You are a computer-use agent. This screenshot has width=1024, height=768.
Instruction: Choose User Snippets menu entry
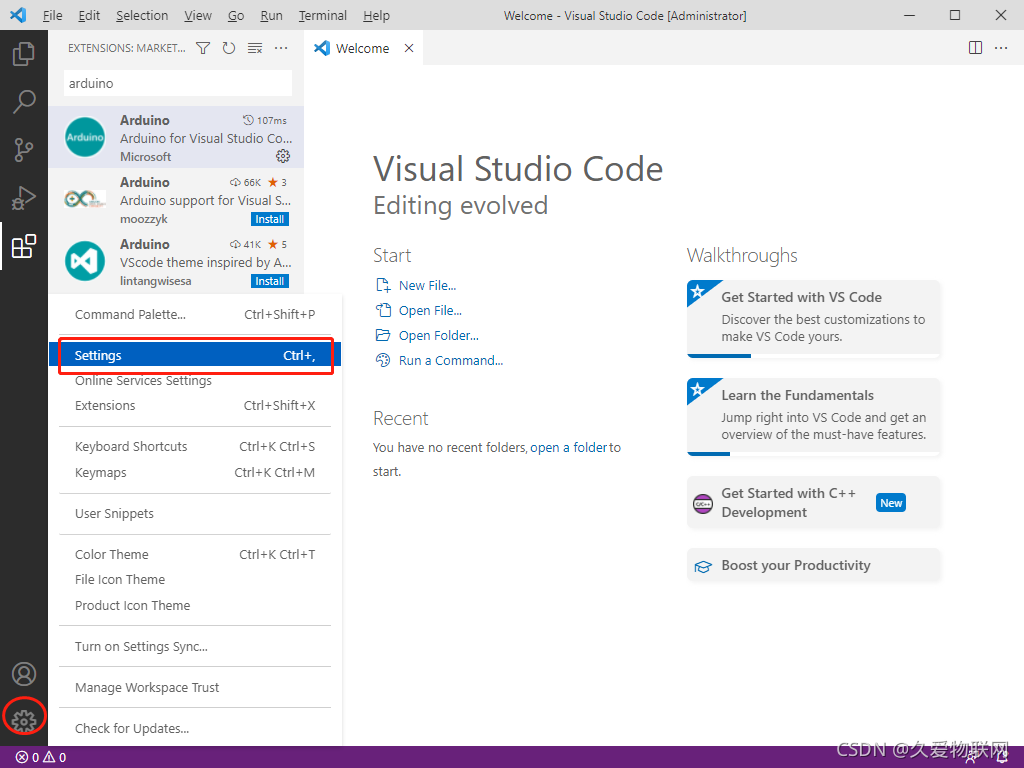point(195,513)
